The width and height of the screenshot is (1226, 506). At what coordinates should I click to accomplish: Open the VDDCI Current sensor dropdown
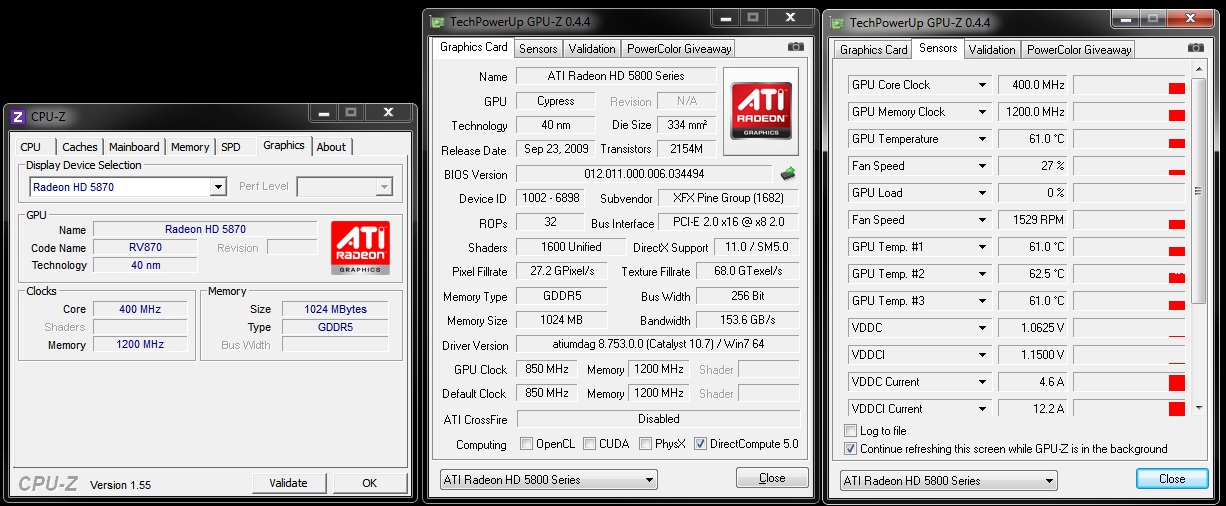(982, 409)
